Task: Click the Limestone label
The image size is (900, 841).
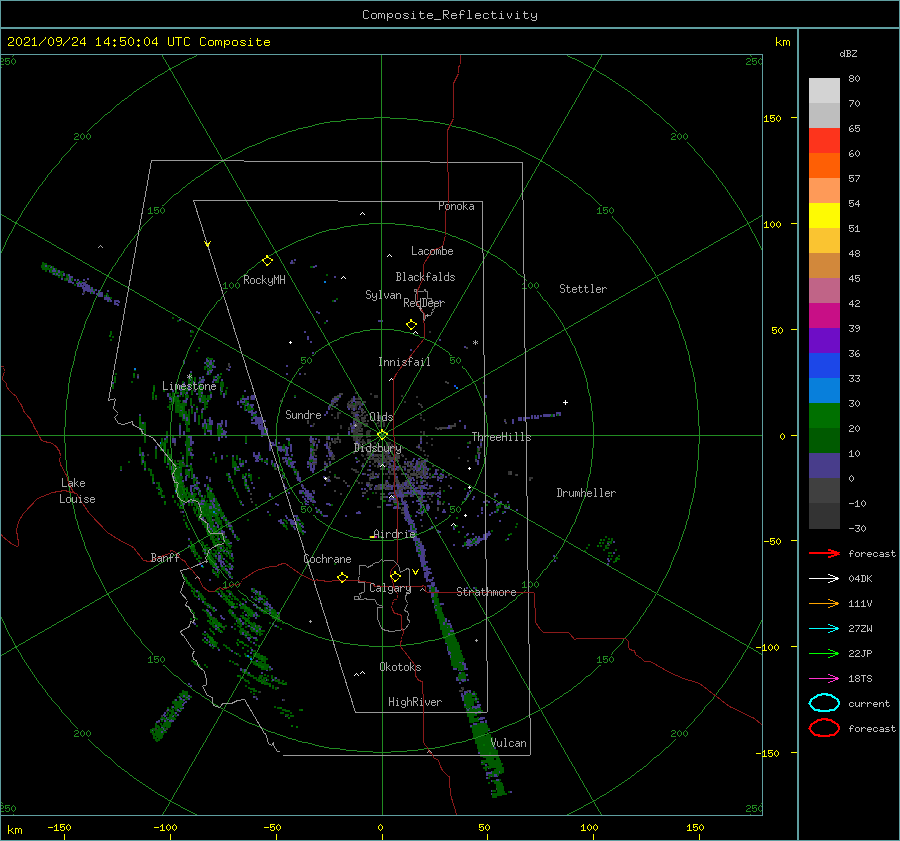Action: pyautogui.click(x=189, y=386)
